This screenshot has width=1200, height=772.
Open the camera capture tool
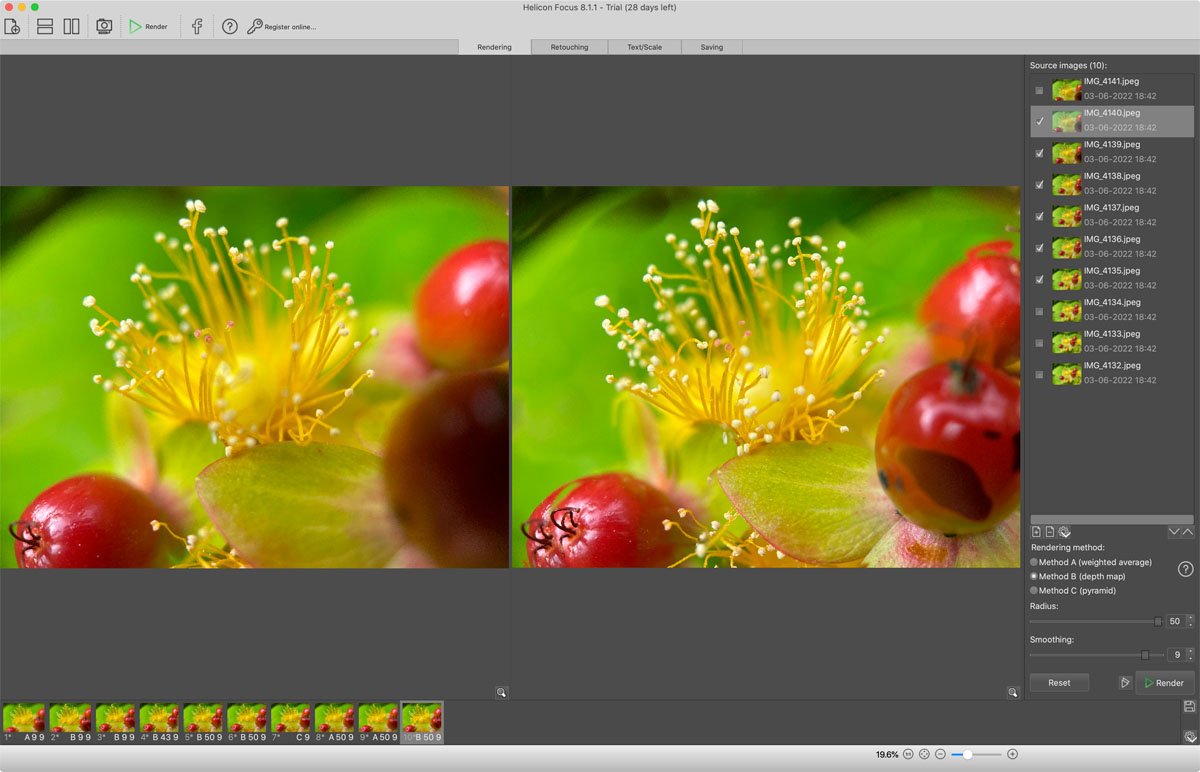click(104, 27)
